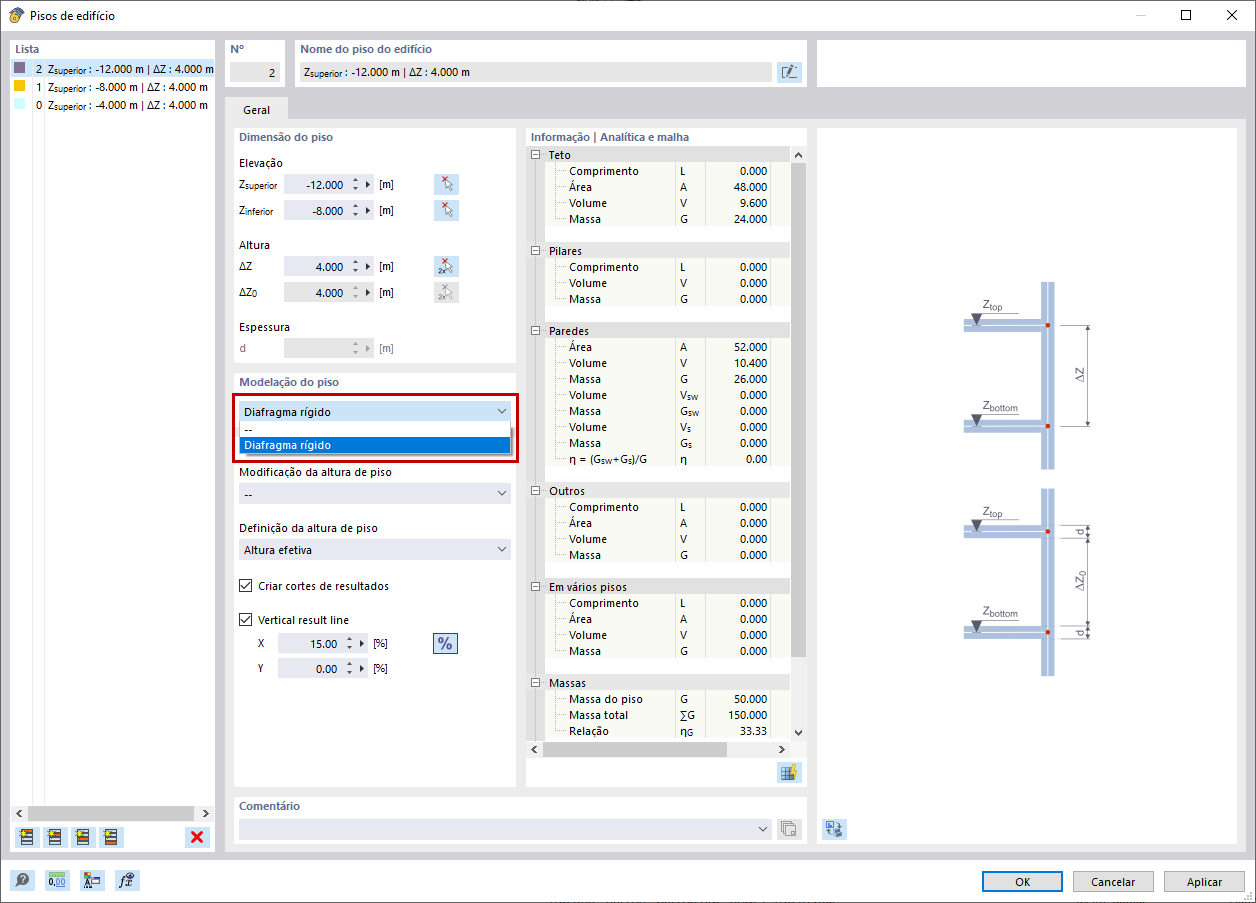The height and width of the screenshot is (903, 1256).
Task: Click the arrow button right of Zsuperior
Action: click(x=367, y=185)
